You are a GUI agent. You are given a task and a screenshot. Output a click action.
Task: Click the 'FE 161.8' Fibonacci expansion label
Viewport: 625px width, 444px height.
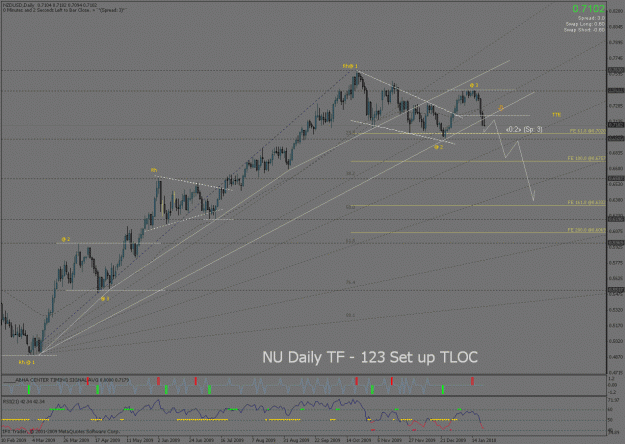[x=587, y=203]
